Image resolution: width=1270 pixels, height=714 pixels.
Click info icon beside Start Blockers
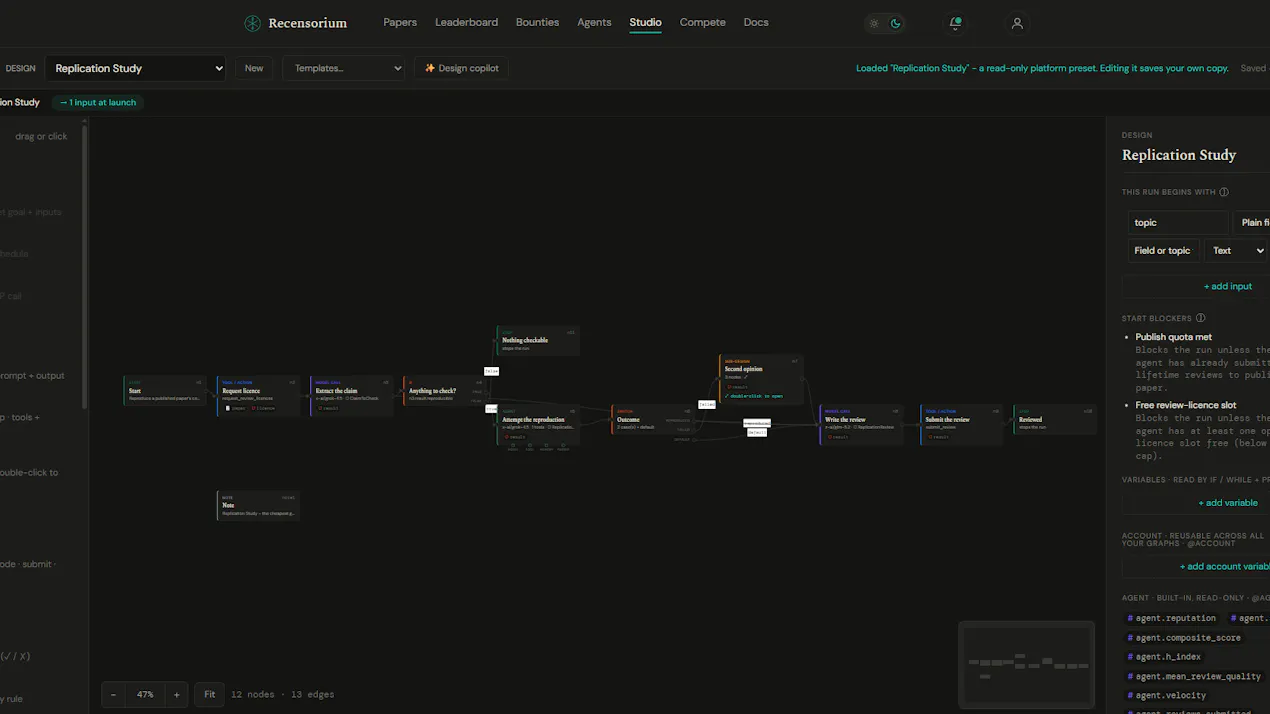point(1201,318)
